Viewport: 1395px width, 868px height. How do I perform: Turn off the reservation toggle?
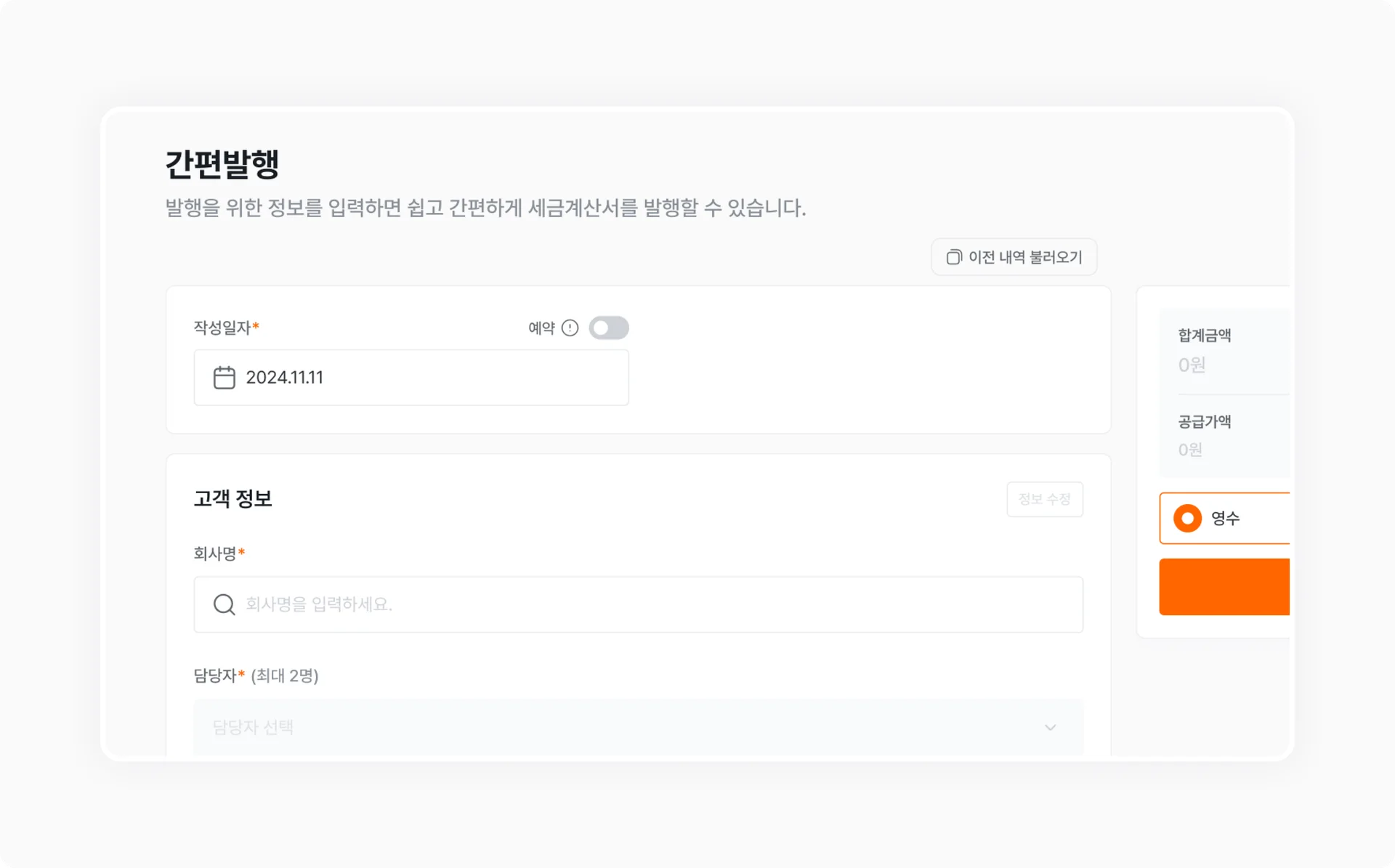coord(609,328)
